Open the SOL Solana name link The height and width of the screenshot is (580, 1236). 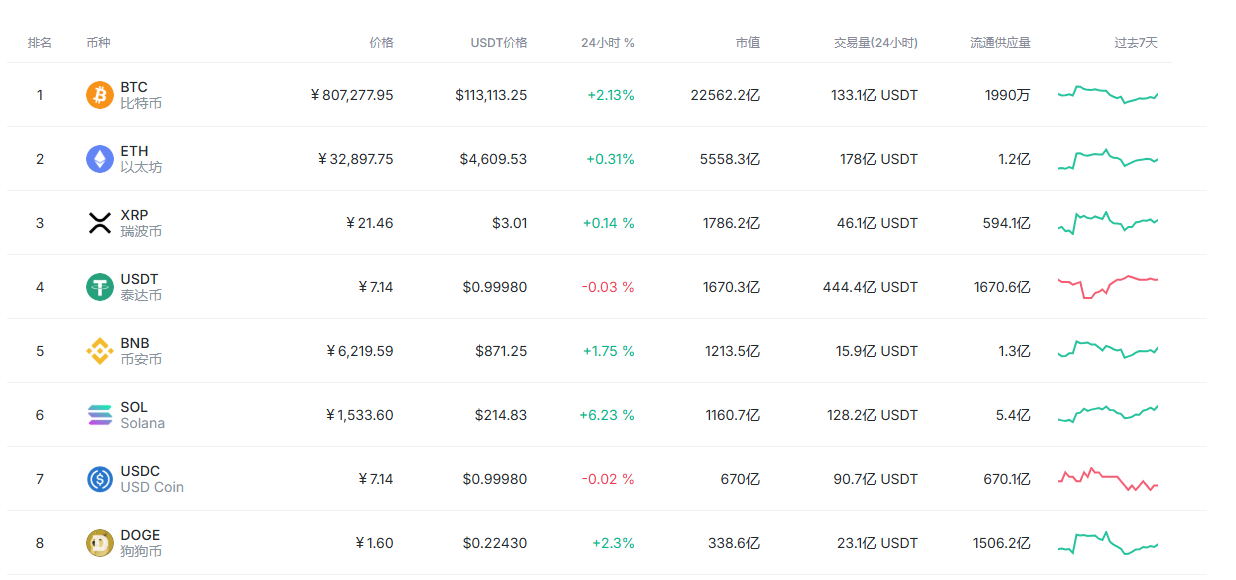(143, 415)
